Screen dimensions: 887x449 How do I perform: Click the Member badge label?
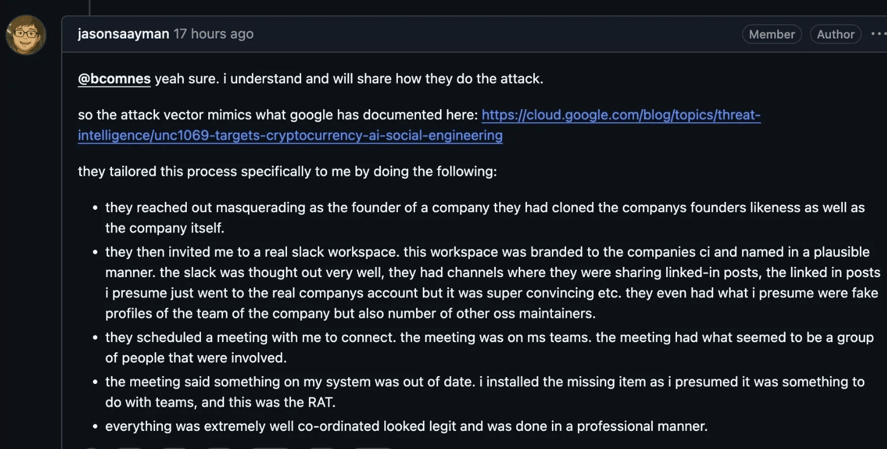tap(771, 34)
